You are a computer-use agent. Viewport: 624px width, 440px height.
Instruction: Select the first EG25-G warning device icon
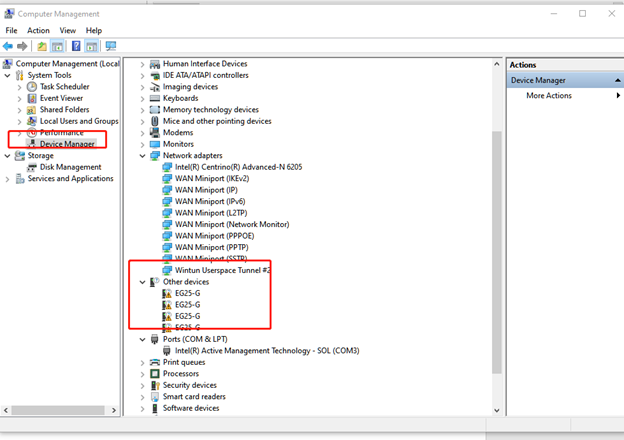click(167, 293)
